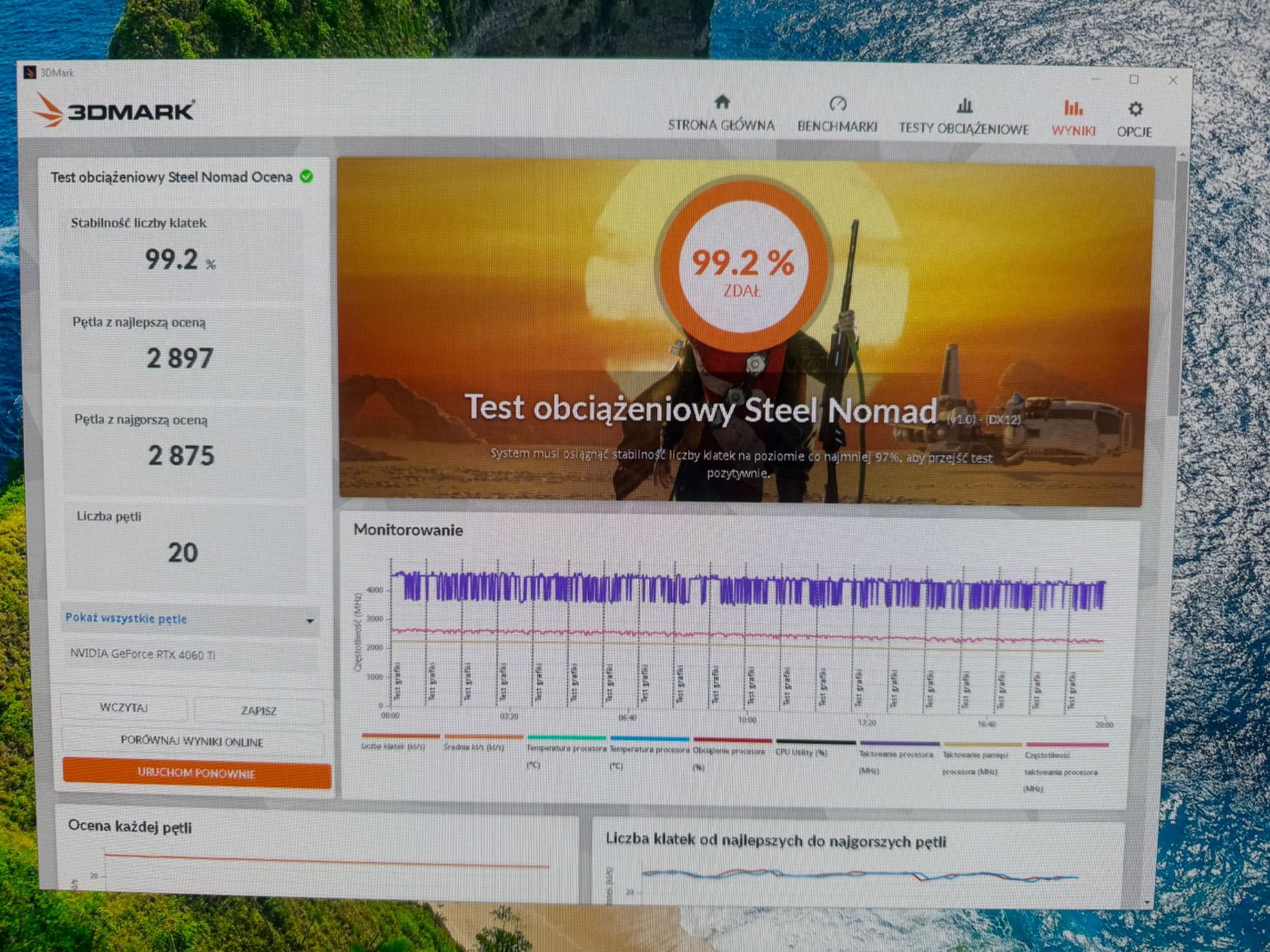1270x952 pixels.
Task: Toggle CPU Utility (%) legend
Action: [x=815, y=747]
